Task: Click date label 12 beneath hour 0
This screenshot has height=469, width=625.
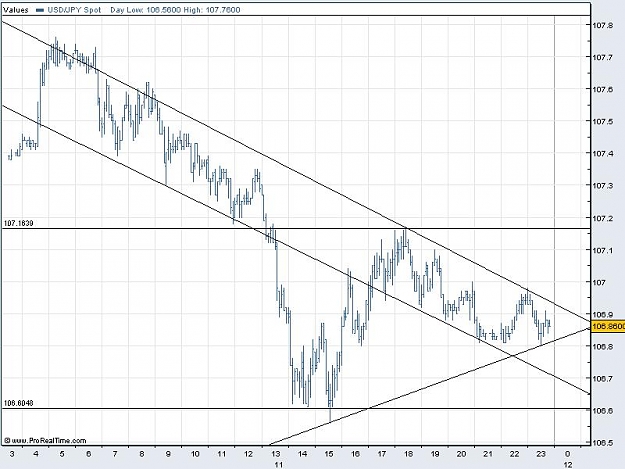Action: click(568, 464)
